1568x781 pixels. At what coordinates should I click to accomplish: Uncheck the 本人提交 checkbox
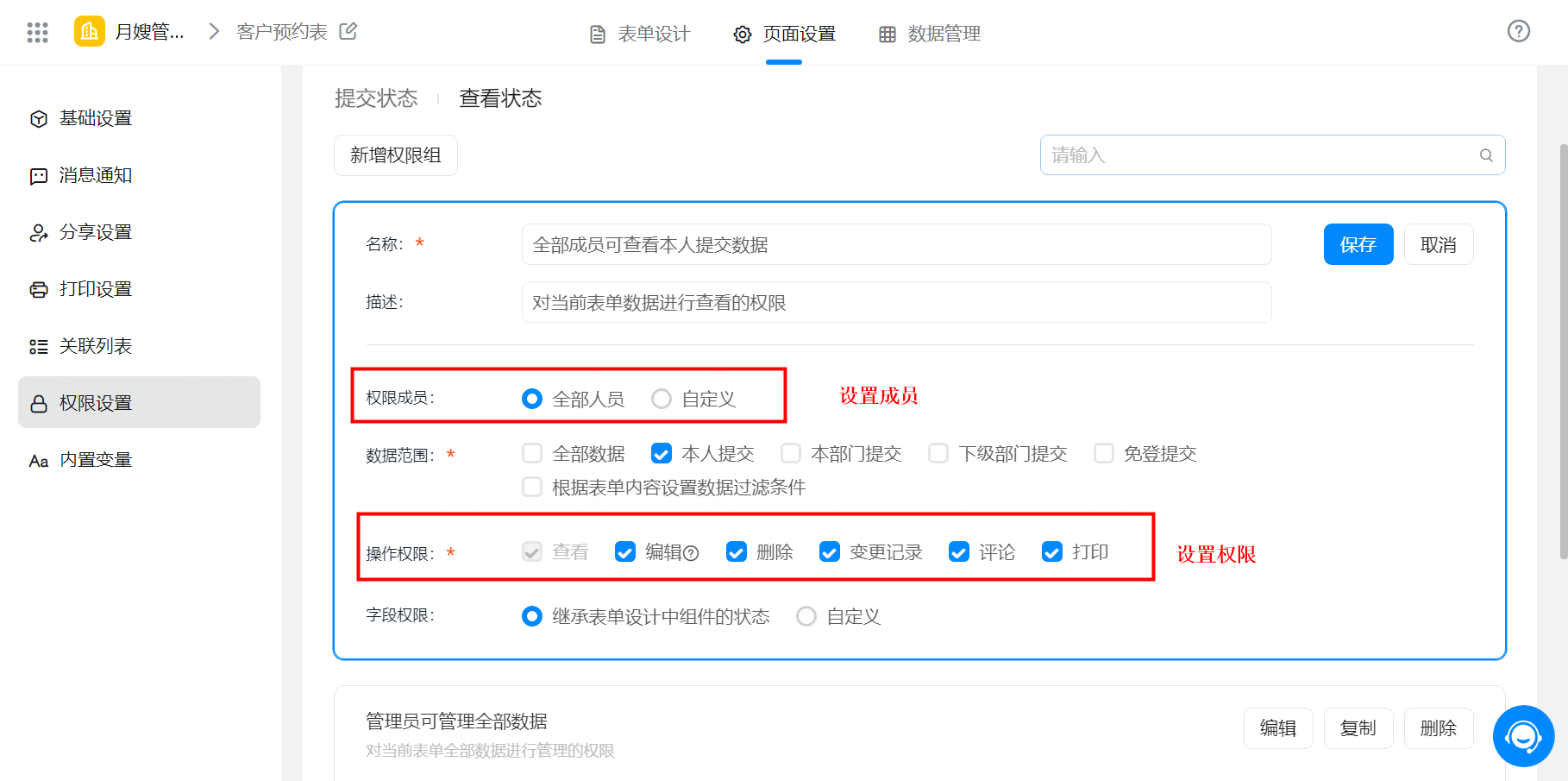click(x=662, y=453)
